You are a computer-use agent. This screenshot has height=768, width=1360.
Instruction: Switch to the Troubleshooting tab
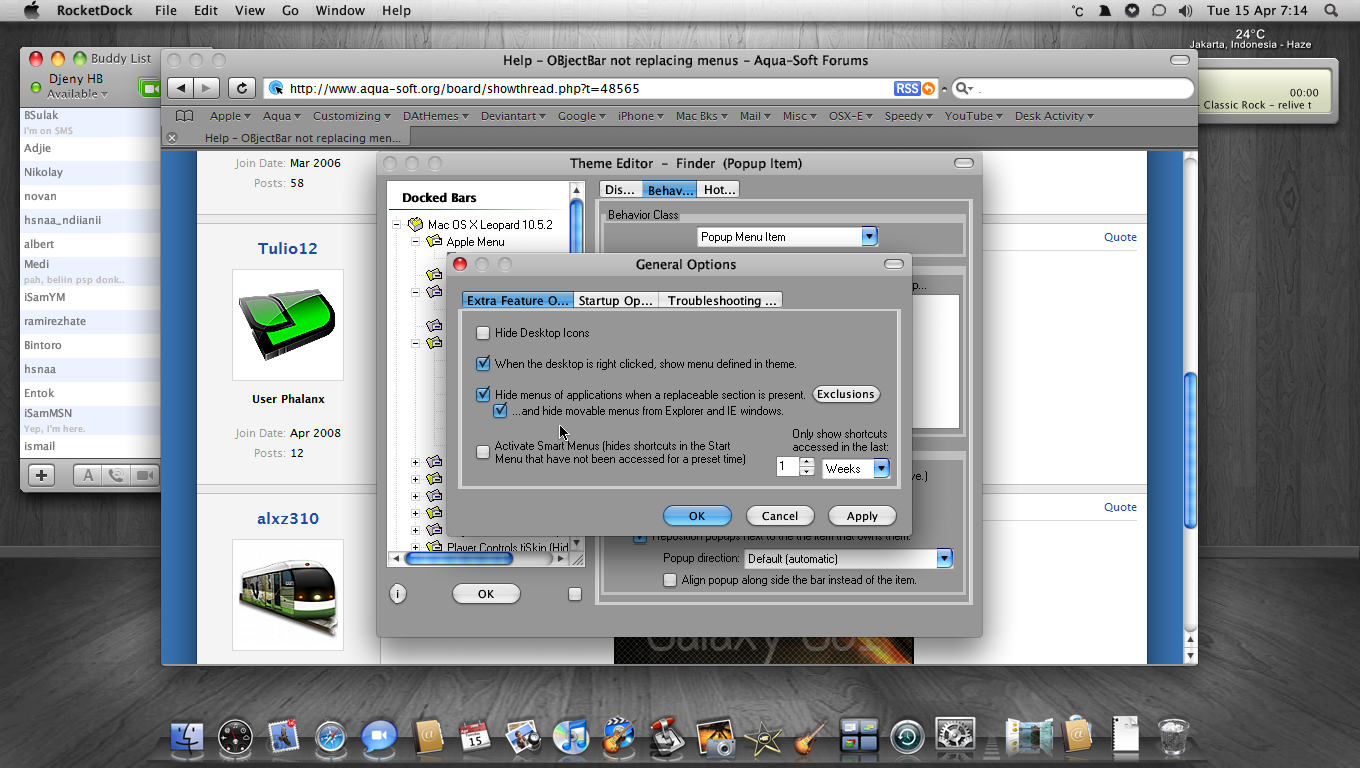coord(721,300)
